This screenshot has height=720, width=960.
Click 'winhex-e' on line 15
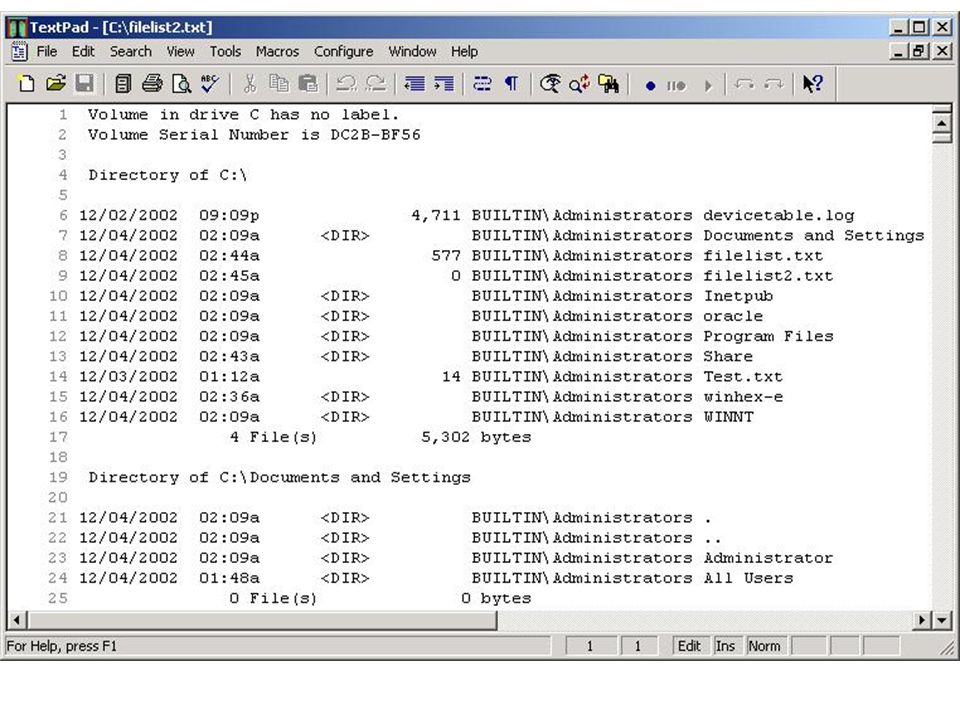[743, 397]
